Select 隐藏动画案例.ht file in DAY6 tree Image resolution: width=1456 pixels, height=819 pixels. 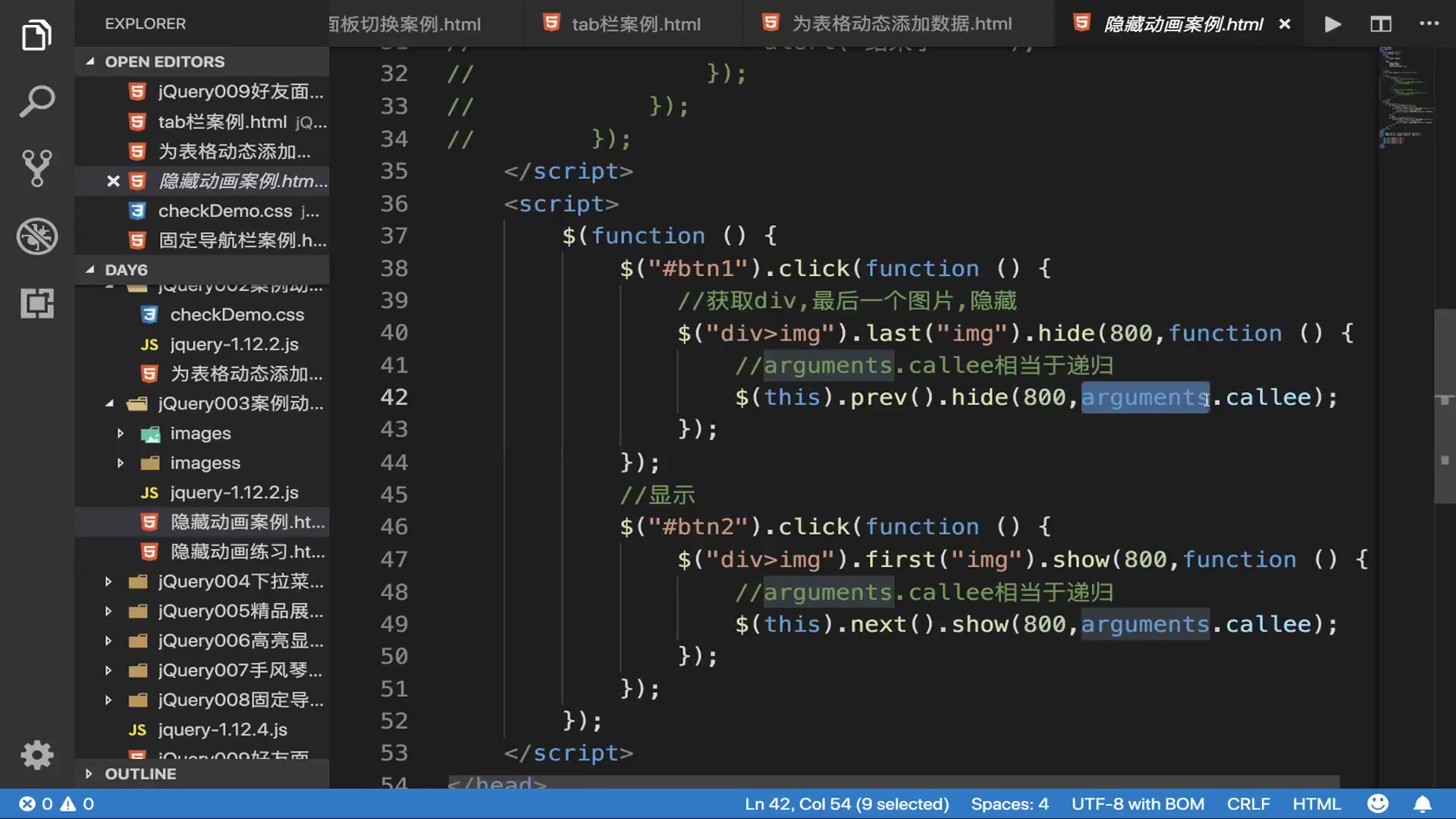pos(202,522)
